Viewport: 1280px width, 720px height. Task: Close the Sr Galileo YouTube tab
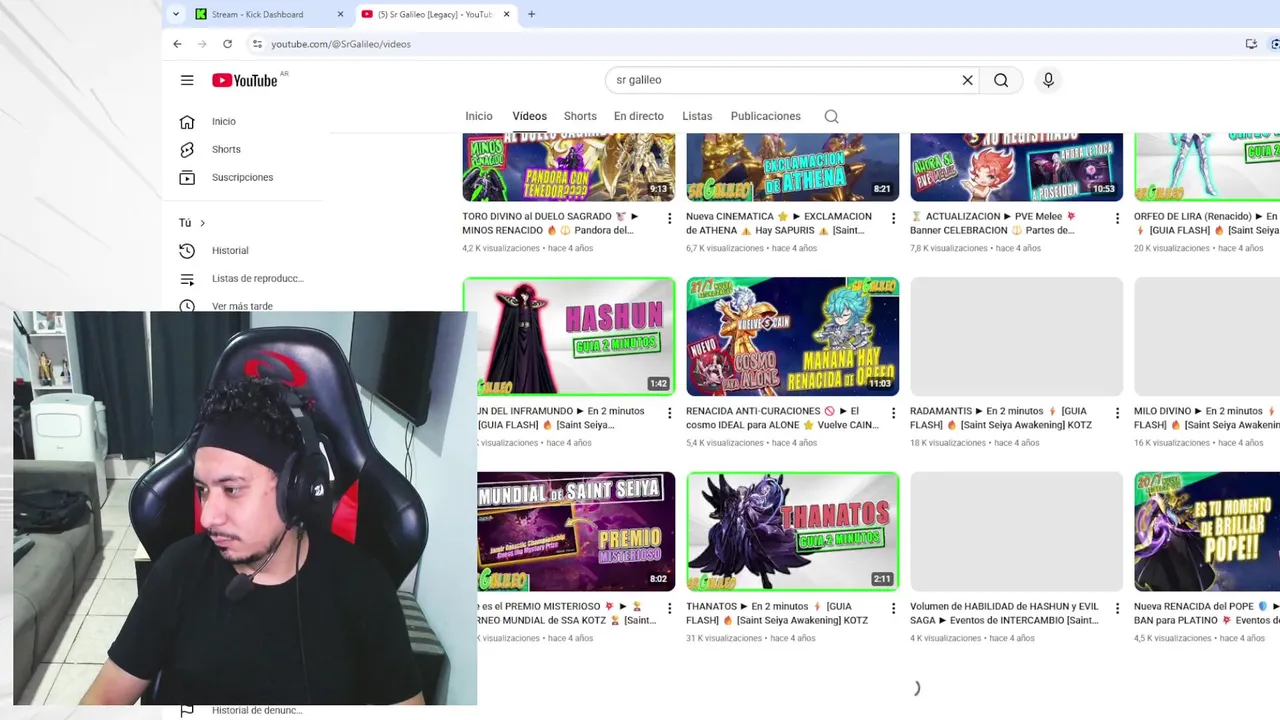coord(506,14)
